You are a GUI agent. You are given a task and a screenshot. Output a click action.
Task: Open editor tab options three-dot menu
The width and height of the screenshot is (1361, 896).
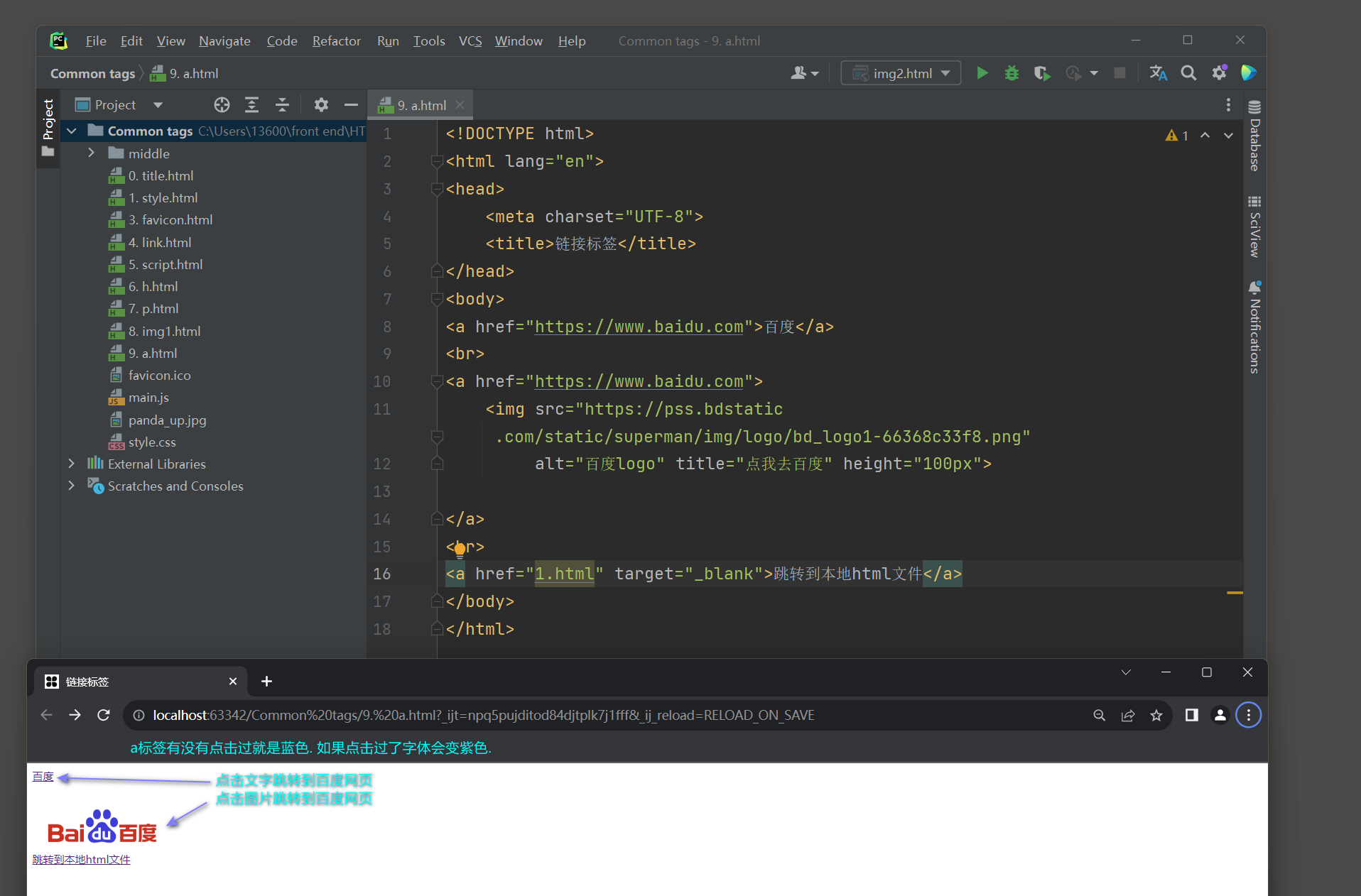(1228, 105)
